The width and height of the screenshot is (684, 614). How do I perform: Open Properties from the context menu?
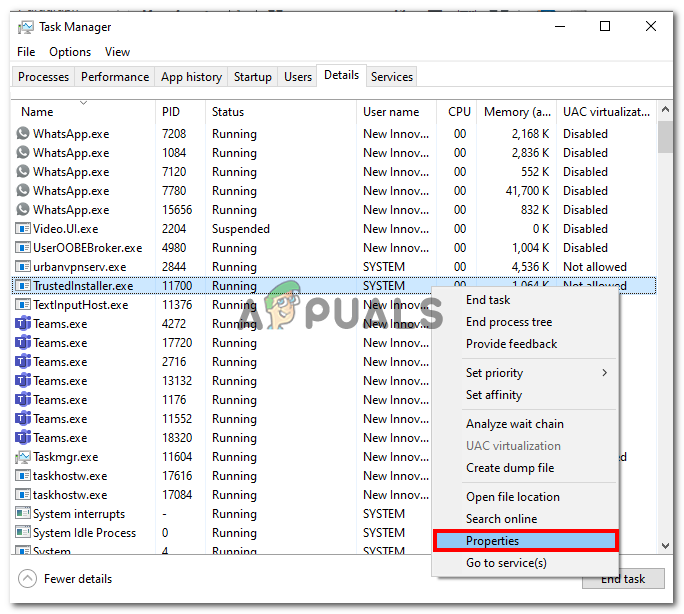[526, 541]
